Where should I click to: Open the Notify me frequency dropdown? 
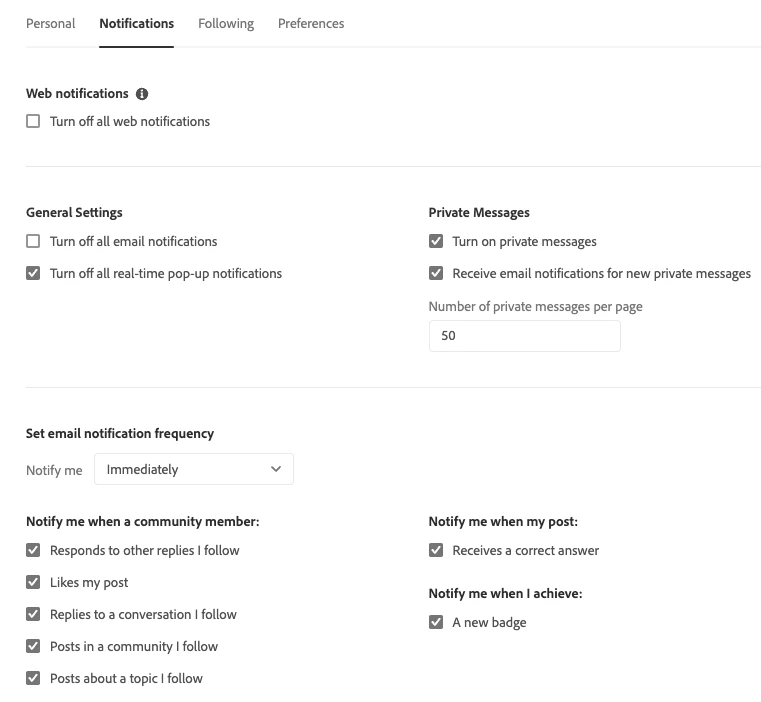pyautogui.click(x=193, y=469)
